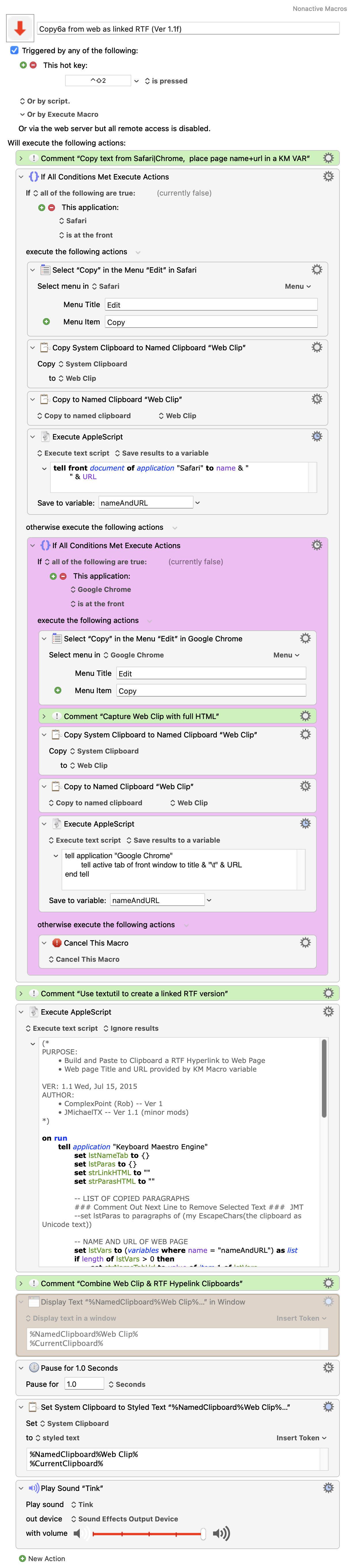353x1568 pixels.
Task: Expand the 'Capture Web Clip with full HTML' comment
Action: coord(44,716)
